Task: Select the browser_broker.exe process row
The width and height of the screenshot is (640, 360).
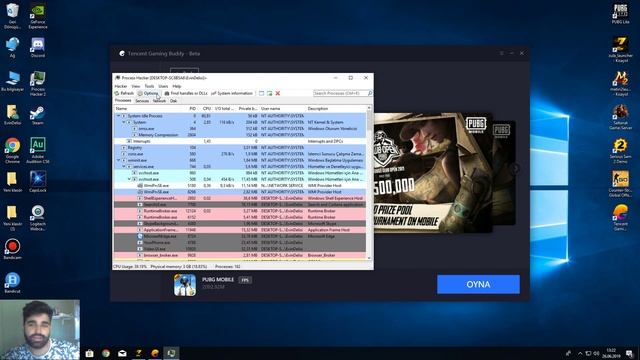Action: click(240, 255)
